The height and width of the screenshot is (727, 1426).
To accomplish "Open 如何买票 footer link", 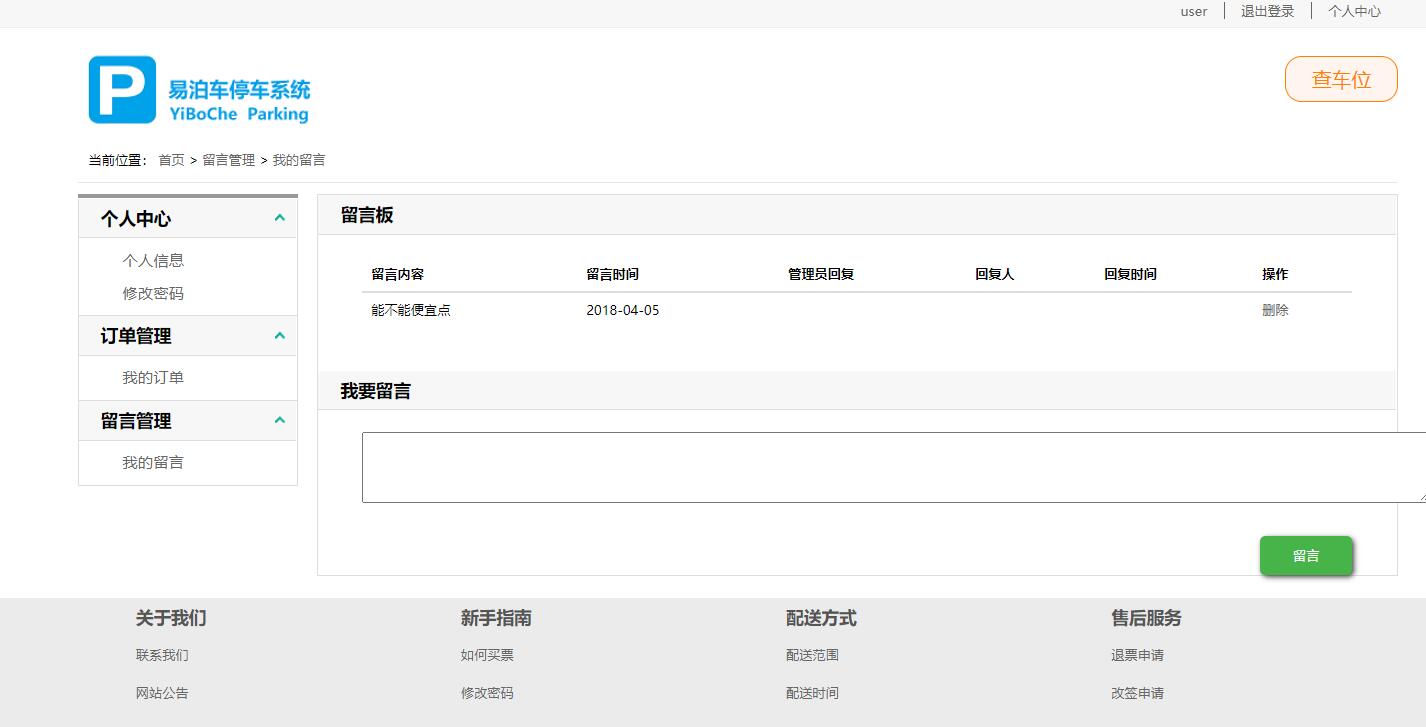I will click(x=487, y=655).
